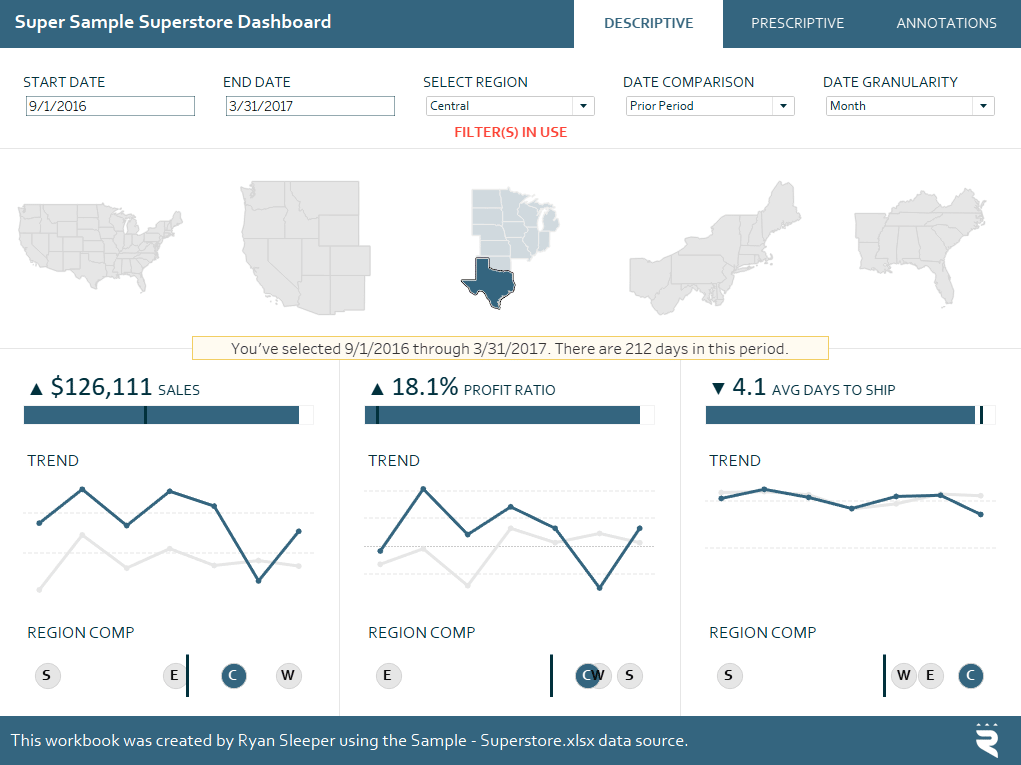Click the Super Sample Superstore Dashboard title

[x=173, y=22]
